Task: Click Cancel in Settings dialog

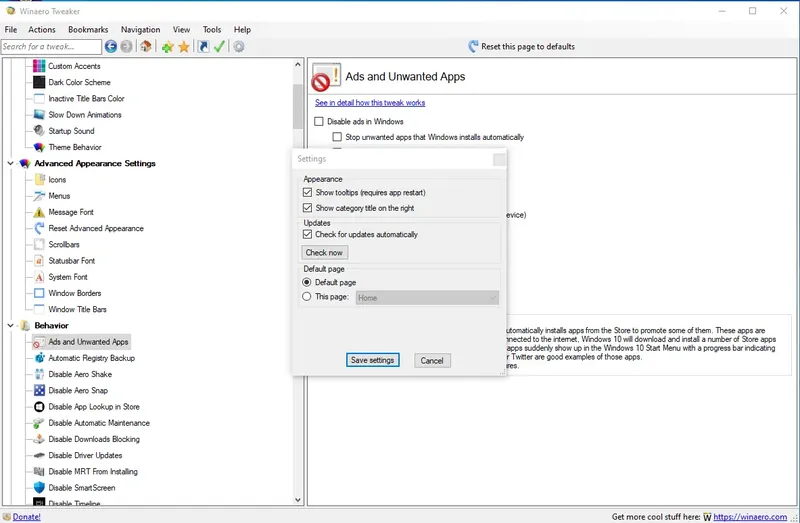Action: pyautogui.click(x=432, y=361)
